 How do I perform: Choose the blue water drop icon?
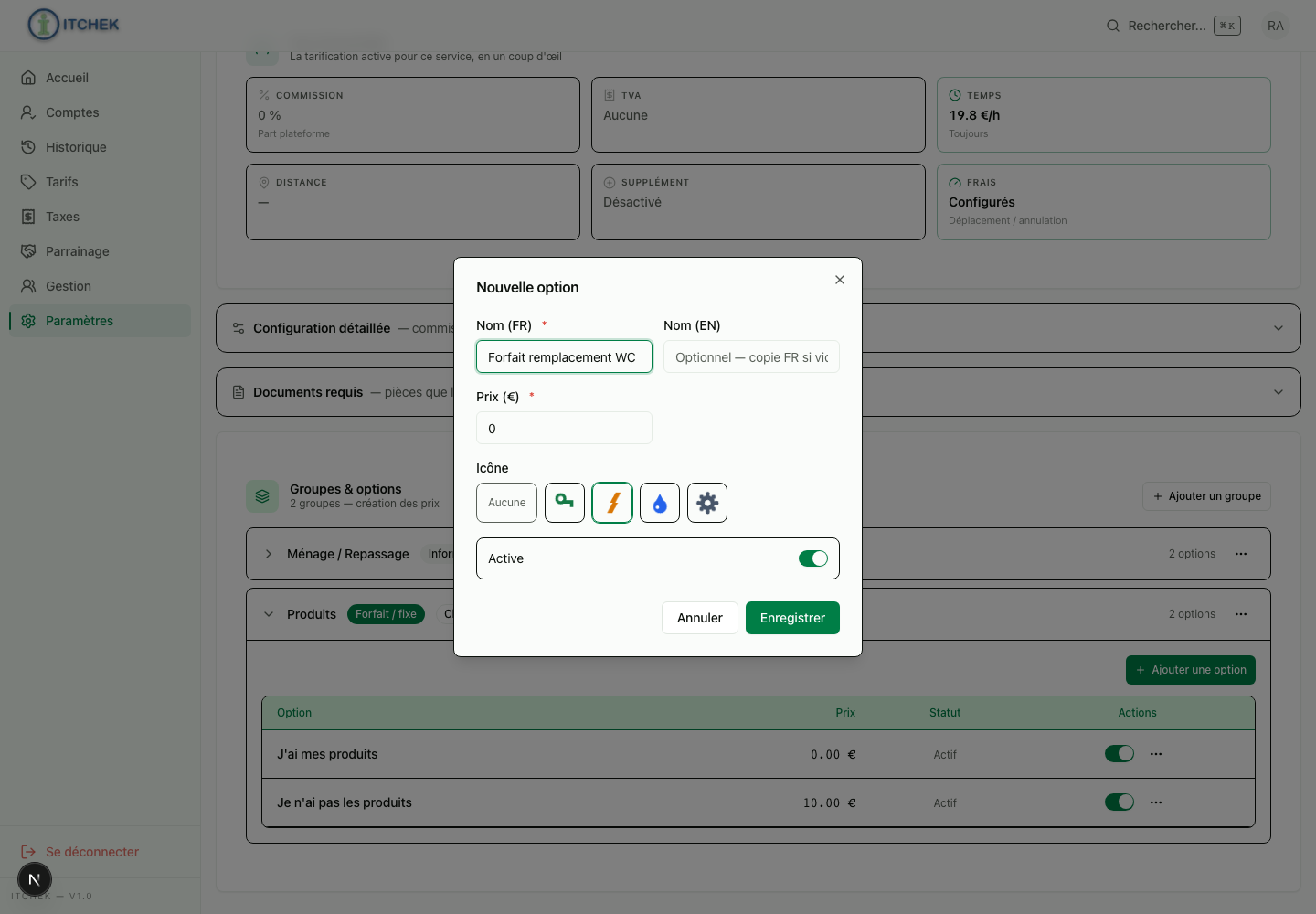[660, 503]
